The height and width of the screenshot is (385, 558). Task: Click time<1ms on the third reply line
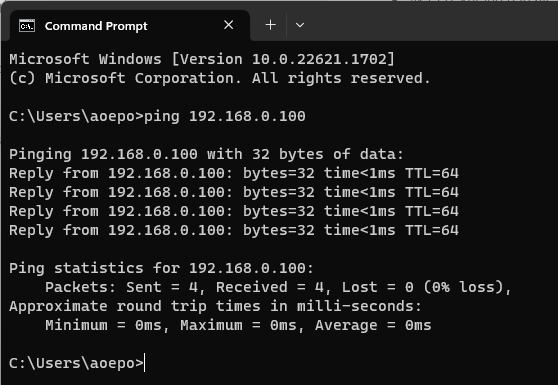[359, 211]
